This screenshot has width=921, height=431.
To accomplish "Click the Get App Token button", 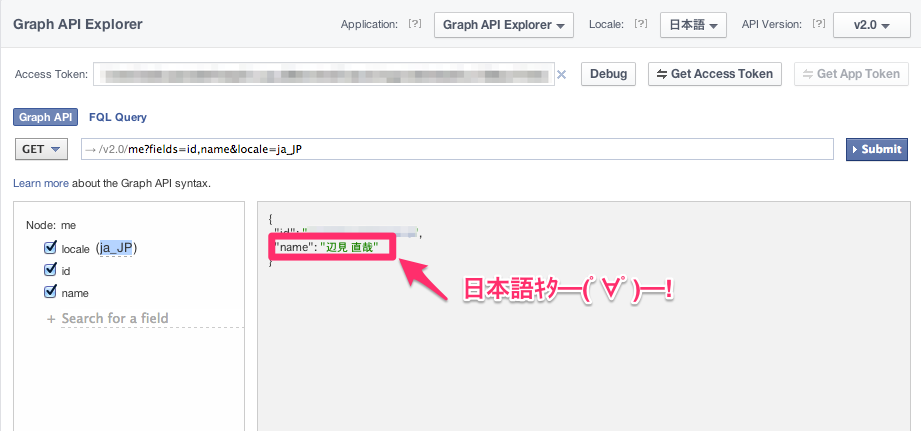I will click(x=851, y=74).
